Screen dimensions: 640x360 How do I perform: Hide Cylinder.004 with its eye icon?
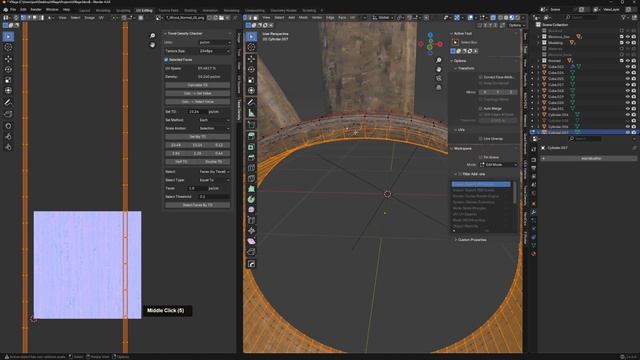628,115
